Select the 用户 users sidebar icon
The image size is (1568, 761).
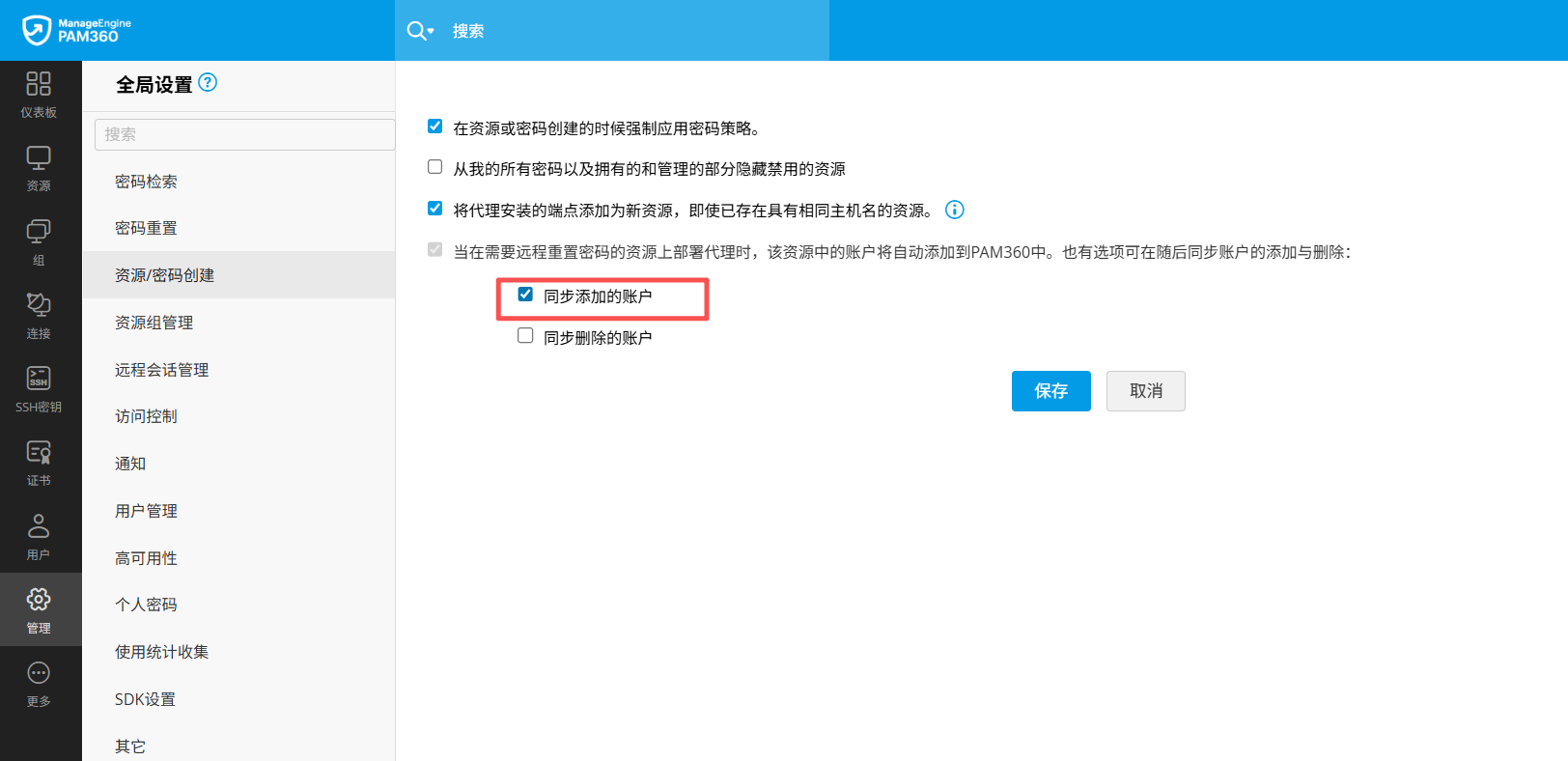pos(39,537)
